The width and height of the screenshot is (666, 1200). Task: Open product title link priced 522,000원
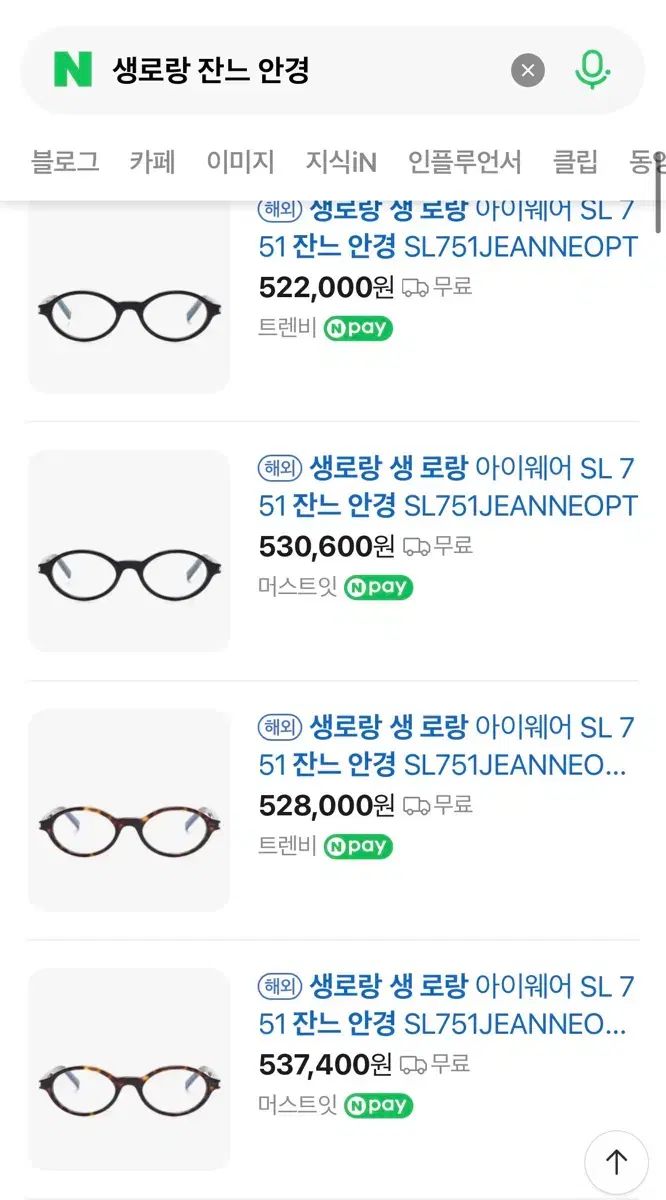447,229
